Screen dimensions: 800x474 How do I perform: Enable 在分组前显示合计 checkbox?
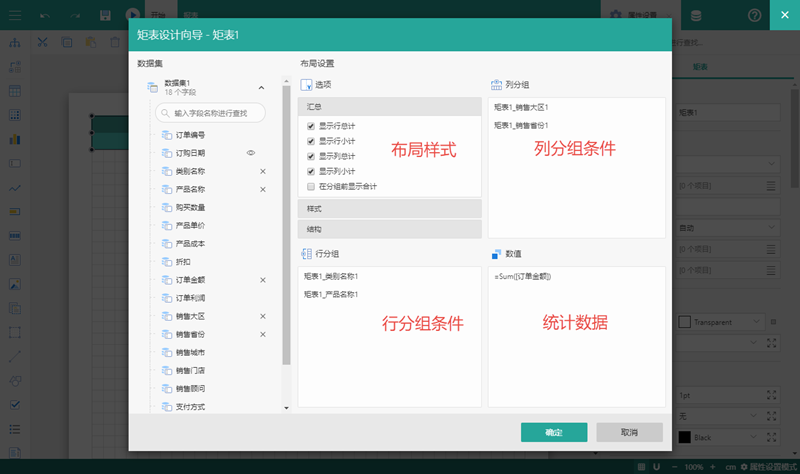click(311, 186)
